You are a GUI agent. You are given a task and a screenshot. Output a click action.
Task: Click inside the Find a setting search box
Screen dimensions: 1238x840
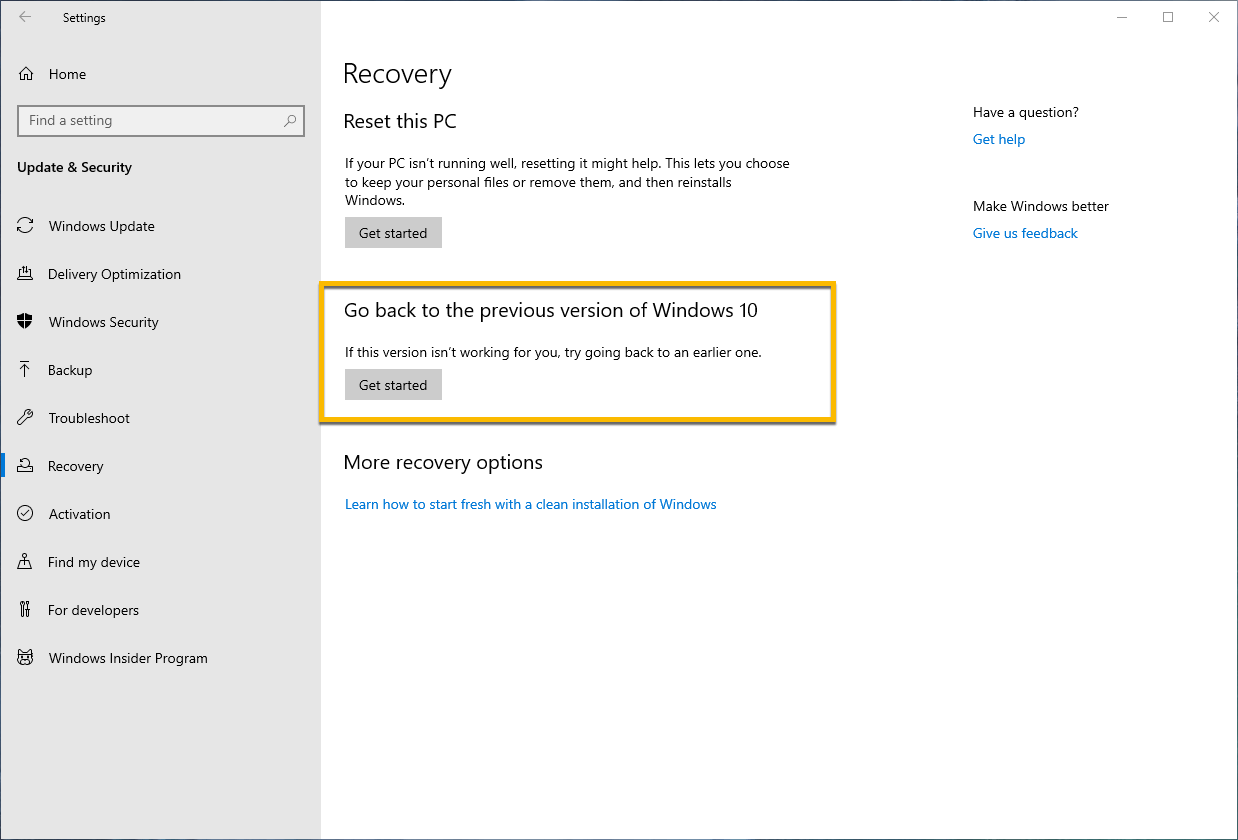pyautogui.click(x=150, y=120)
